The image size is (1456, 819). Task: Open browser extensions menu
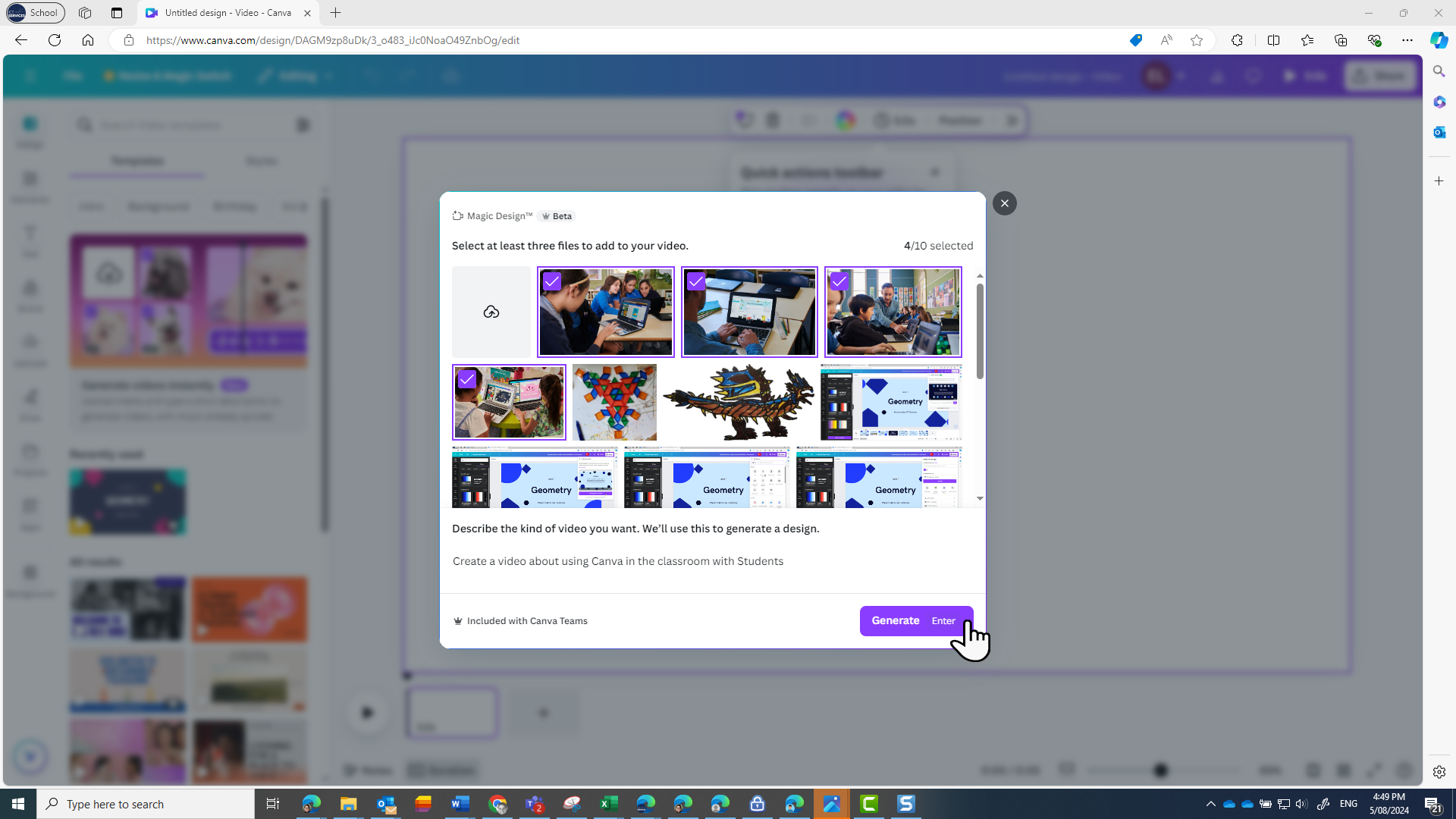(x=1237, y=40)
